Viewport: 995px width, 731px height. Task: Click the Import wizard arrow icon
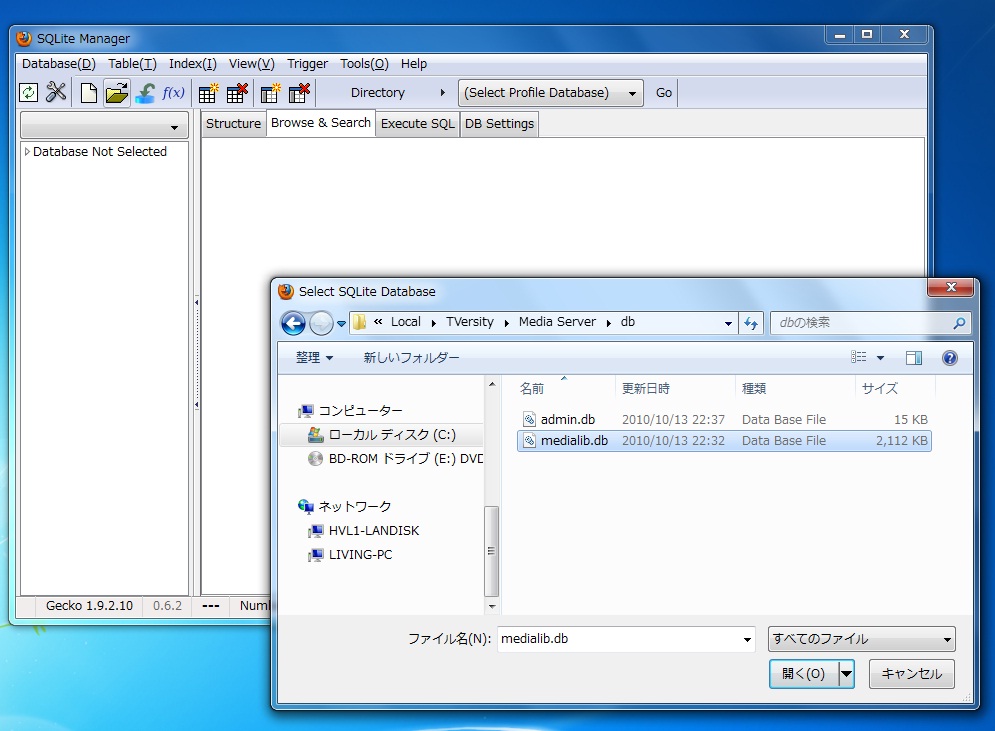click(145, 93)
